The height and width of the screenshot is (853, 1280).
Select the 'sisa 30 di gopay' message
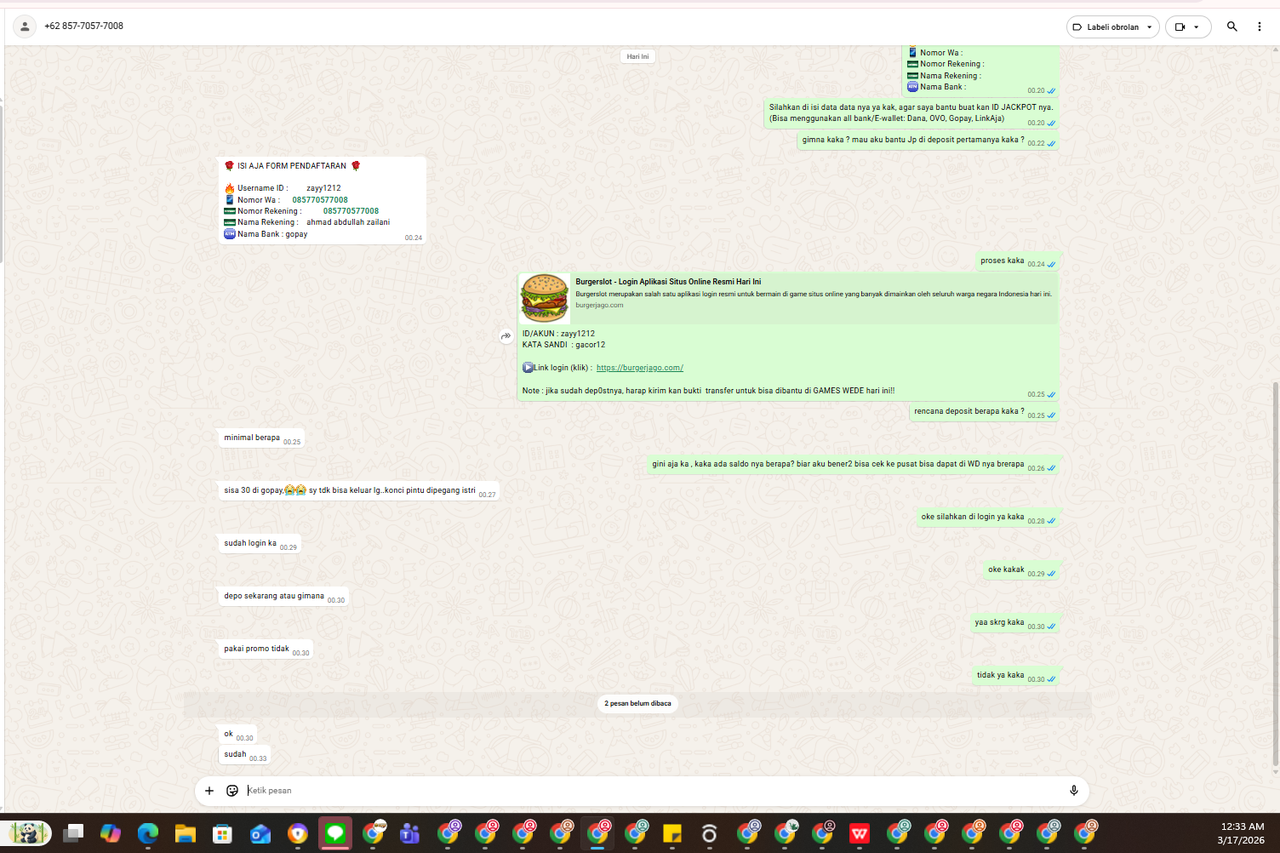click(359, 491)
